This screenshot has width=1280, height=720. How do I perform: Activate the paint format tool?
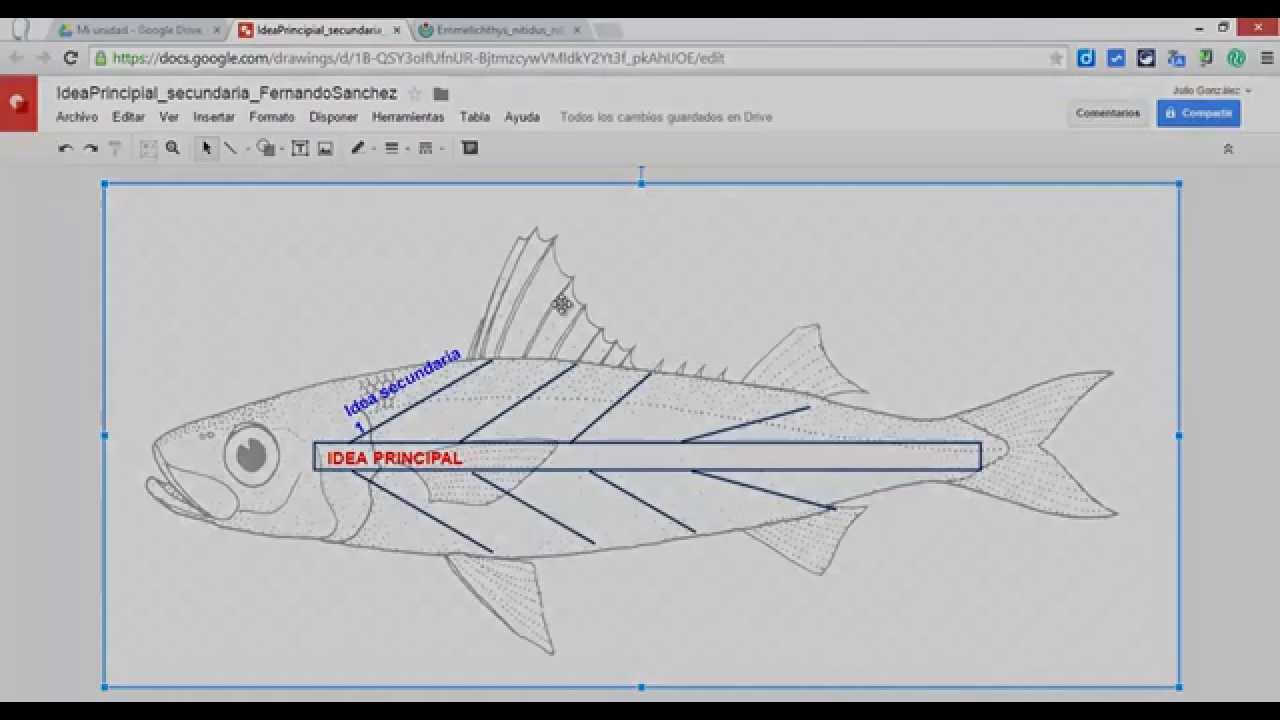point(115,148)
